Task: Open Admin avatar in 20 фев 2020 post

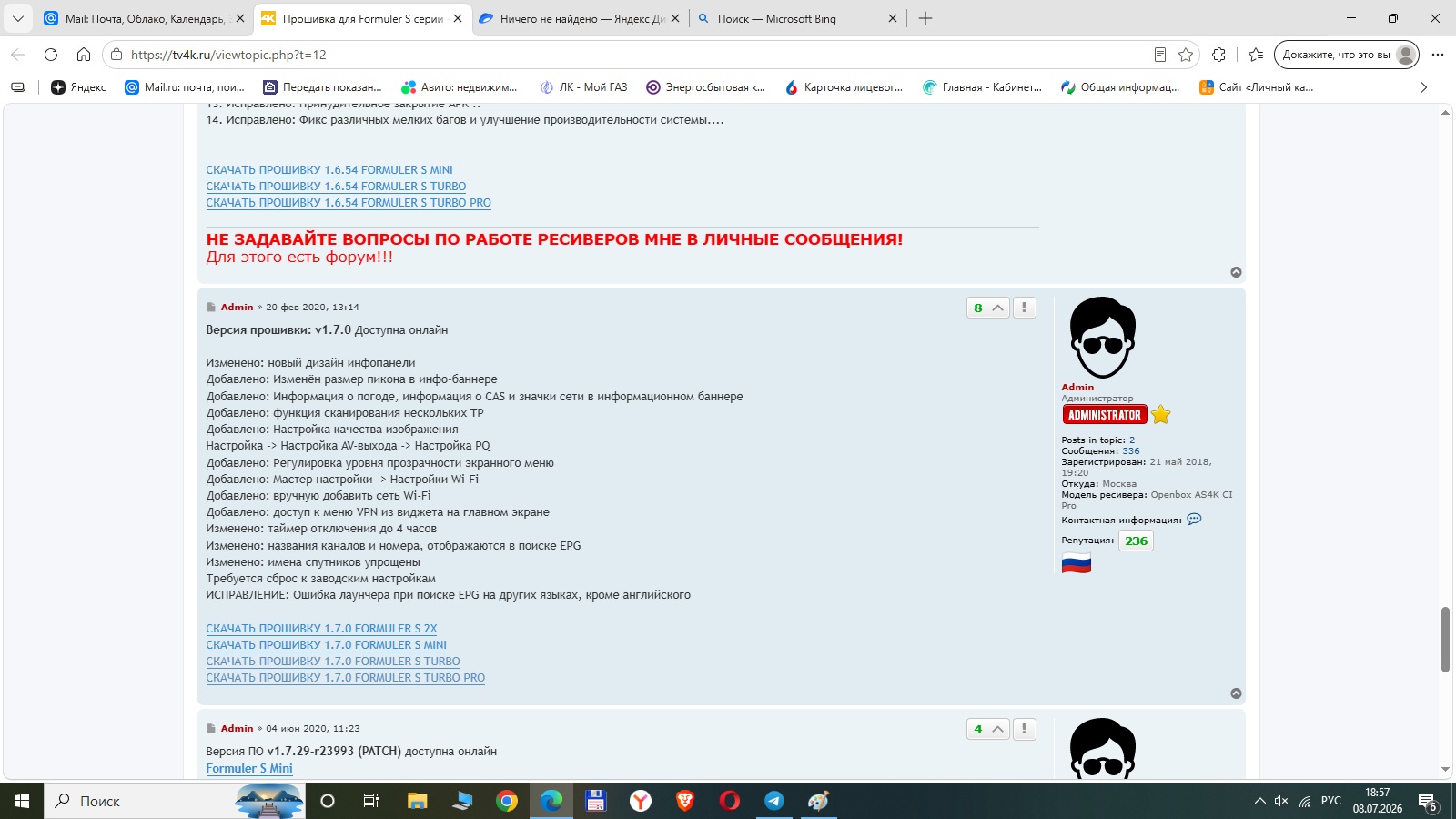Action: point(1103,337)
